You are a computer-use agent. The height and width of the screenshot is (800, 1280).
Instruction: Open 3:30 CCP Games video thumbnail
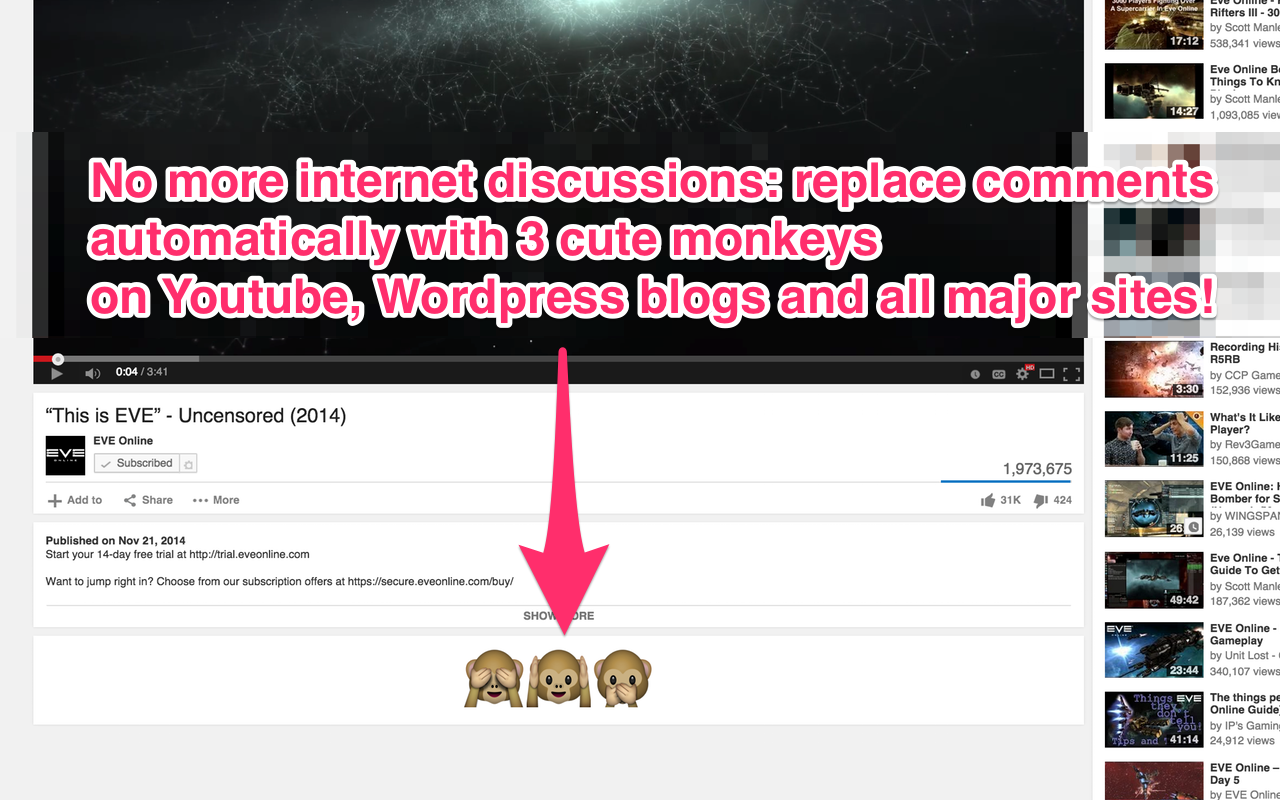coord(1154,369)
